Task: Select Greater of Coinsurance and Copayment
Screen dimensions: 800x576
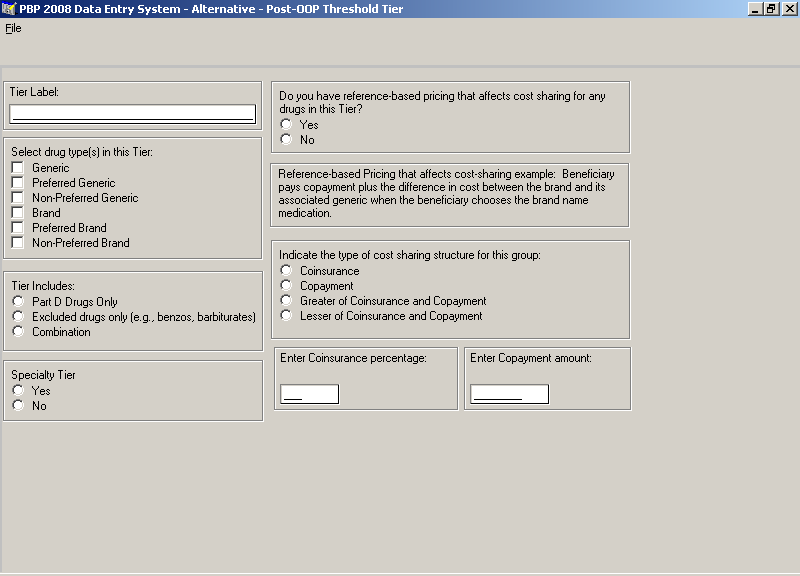Action: click(x=286, y=301)
